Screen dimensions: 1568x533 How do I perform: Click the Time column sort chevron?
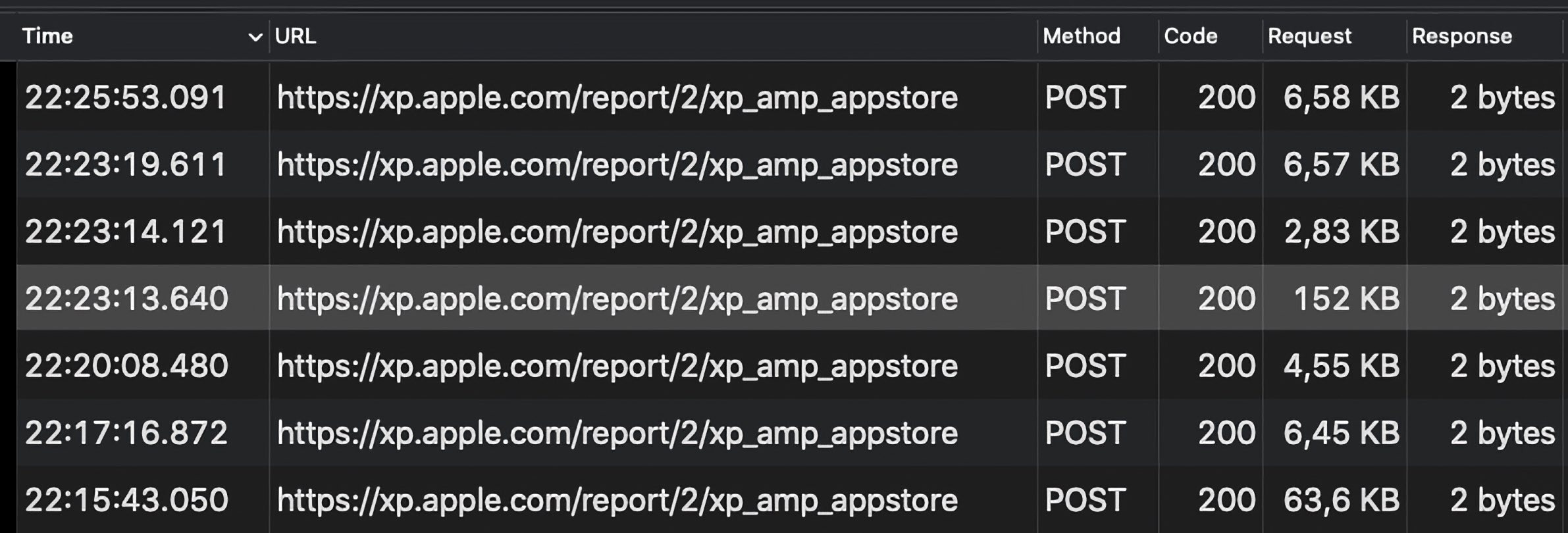tap(255, 38)
